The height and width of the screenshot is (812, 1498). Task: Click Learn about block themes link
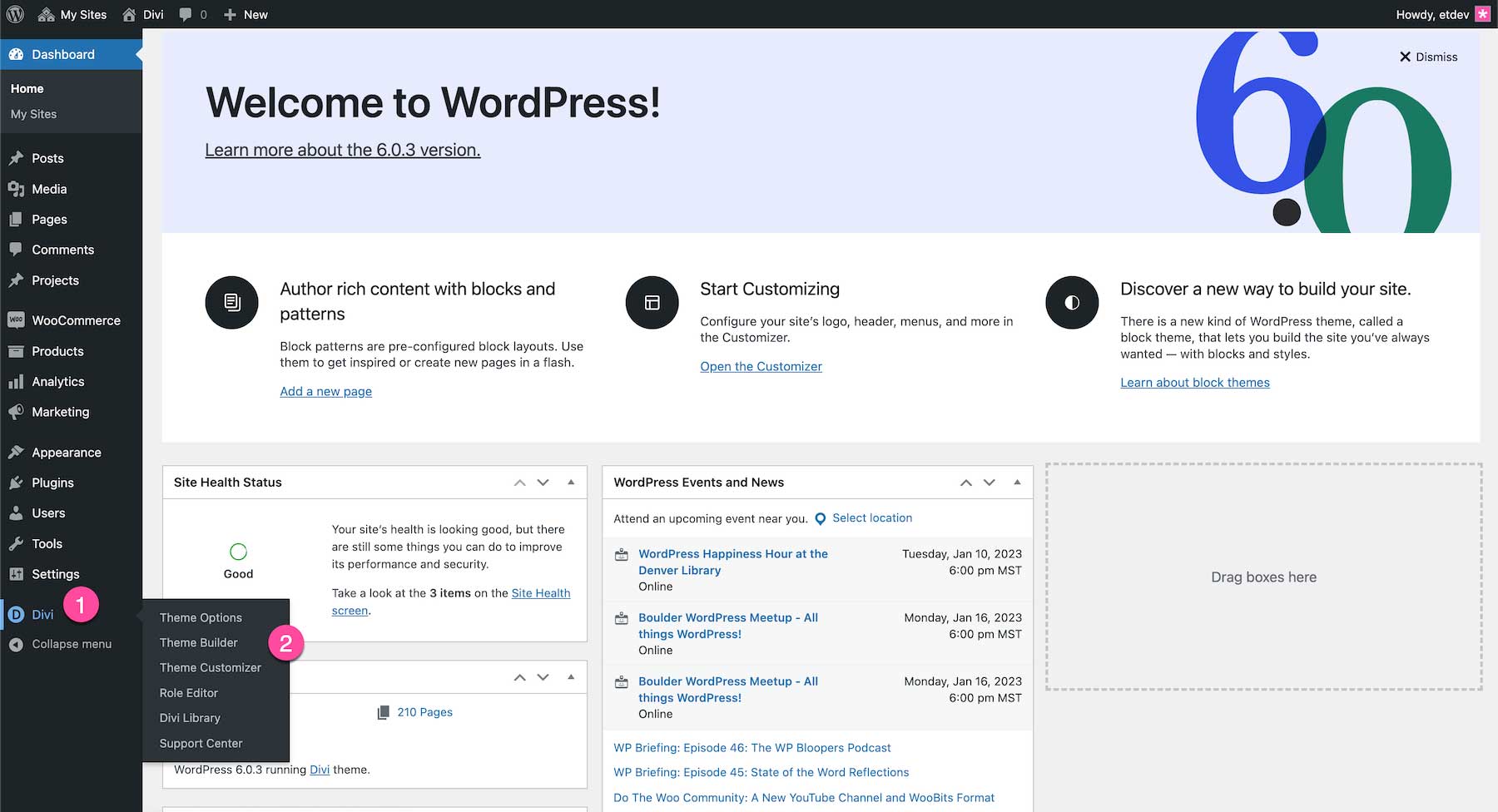1194,383
